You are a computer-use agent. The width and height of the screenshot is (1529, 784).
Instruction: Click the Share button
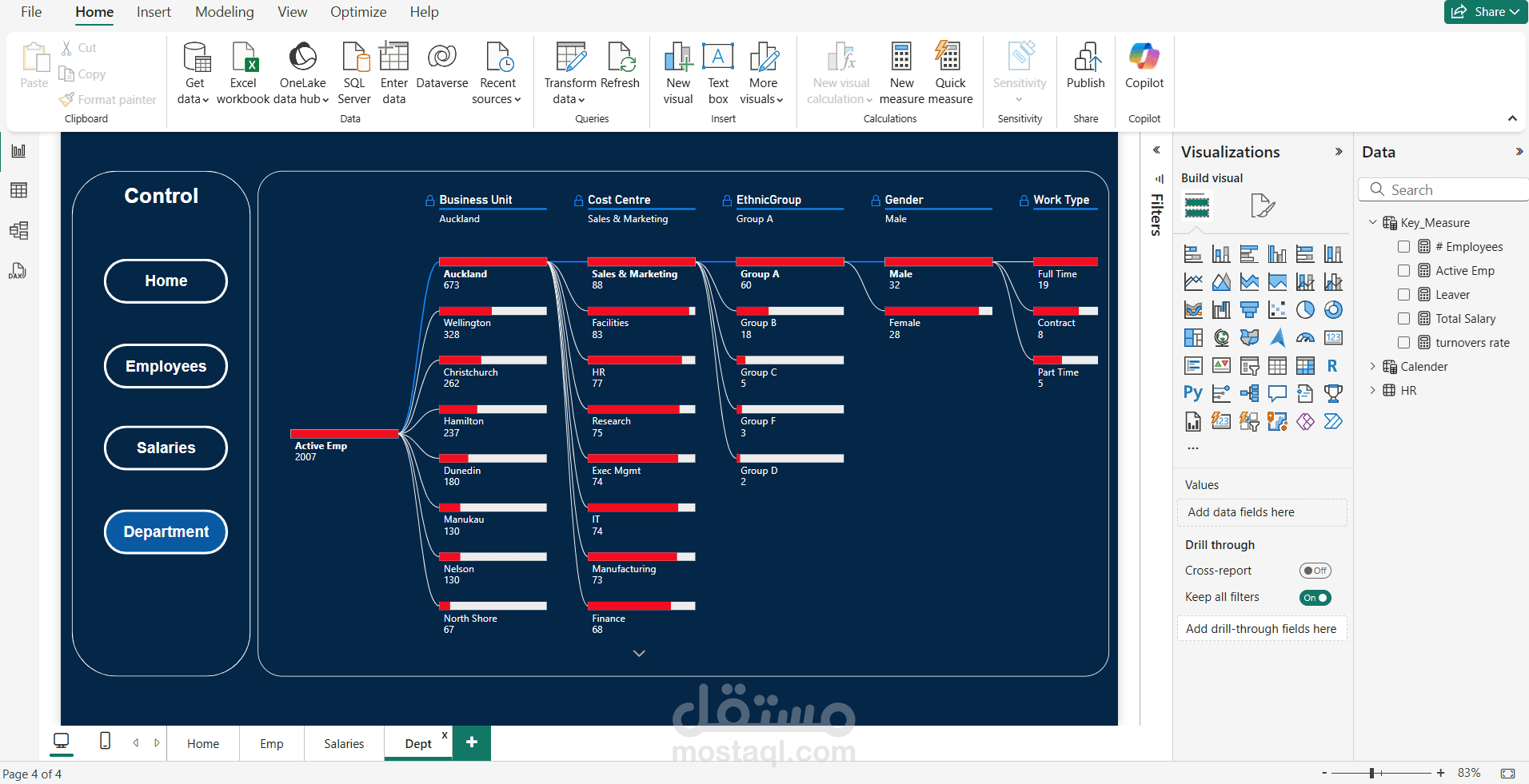click(1486, 12)
